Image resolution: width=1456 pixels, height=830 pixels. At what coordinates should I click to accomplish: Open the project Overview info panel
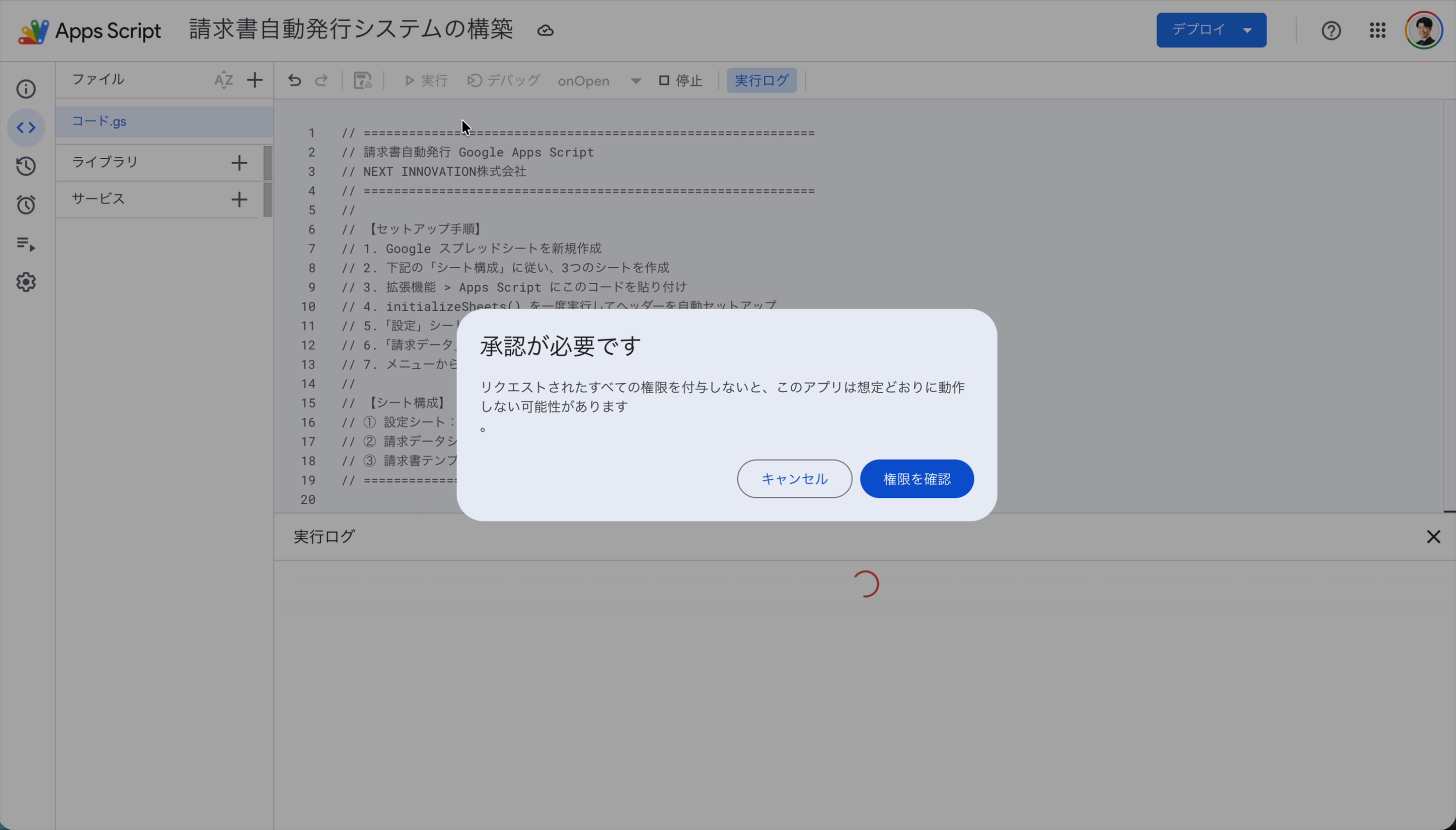pyautogui.click(x=26, y=89)
